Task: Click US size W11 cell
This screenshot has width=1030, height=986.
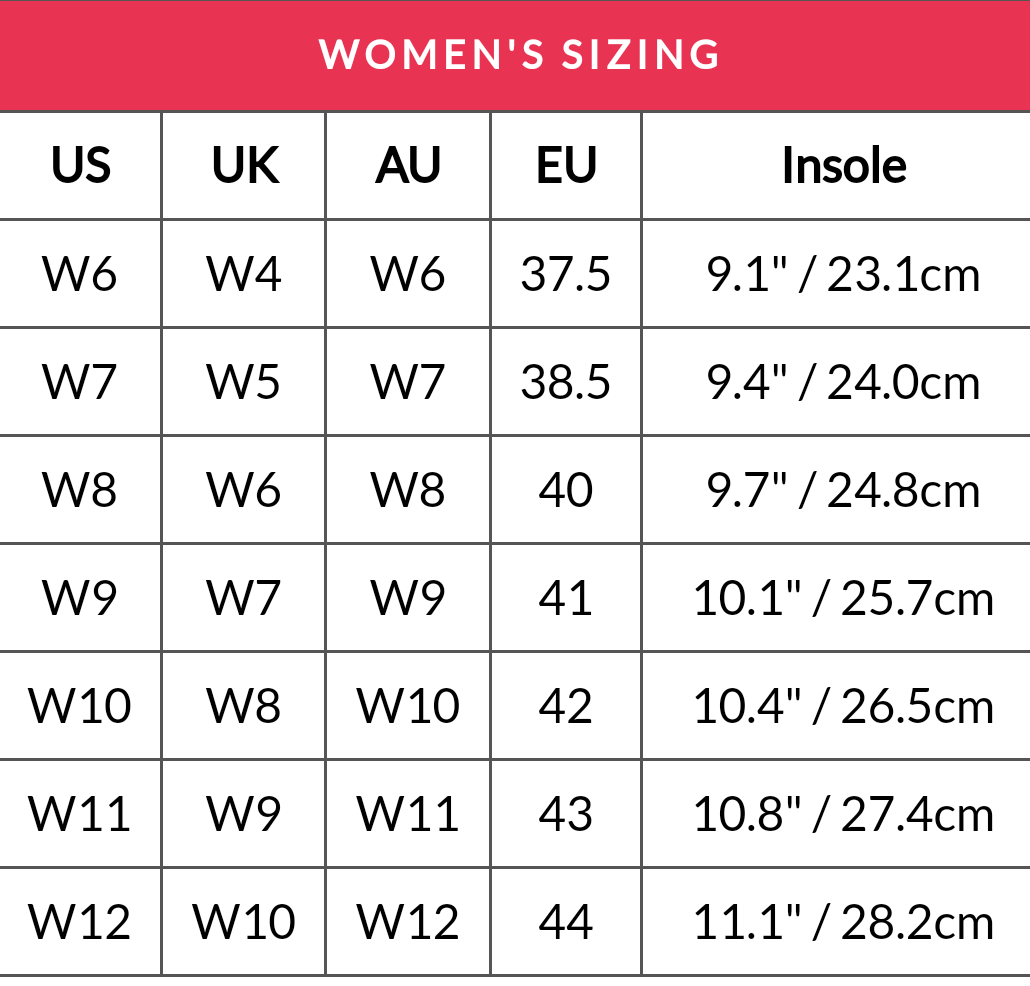Action: pyautogui.click(x=80, y=814)
